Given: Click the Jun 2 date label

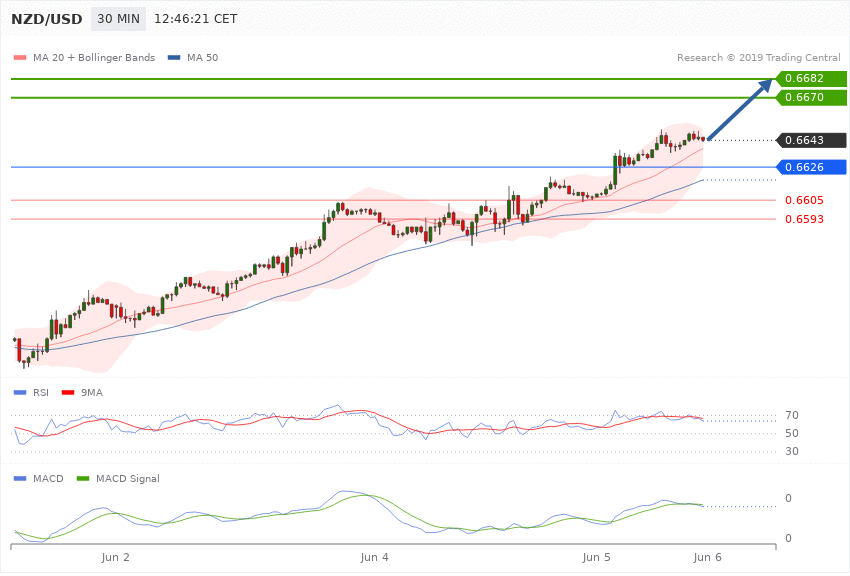Looking at the screenshot, I should click(x=115, y=558).
